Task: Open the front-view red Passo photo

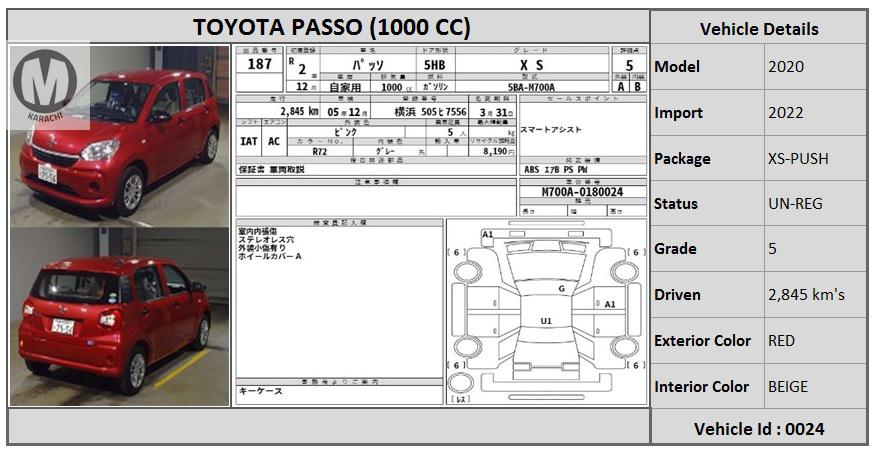Action: pos(120,135)
